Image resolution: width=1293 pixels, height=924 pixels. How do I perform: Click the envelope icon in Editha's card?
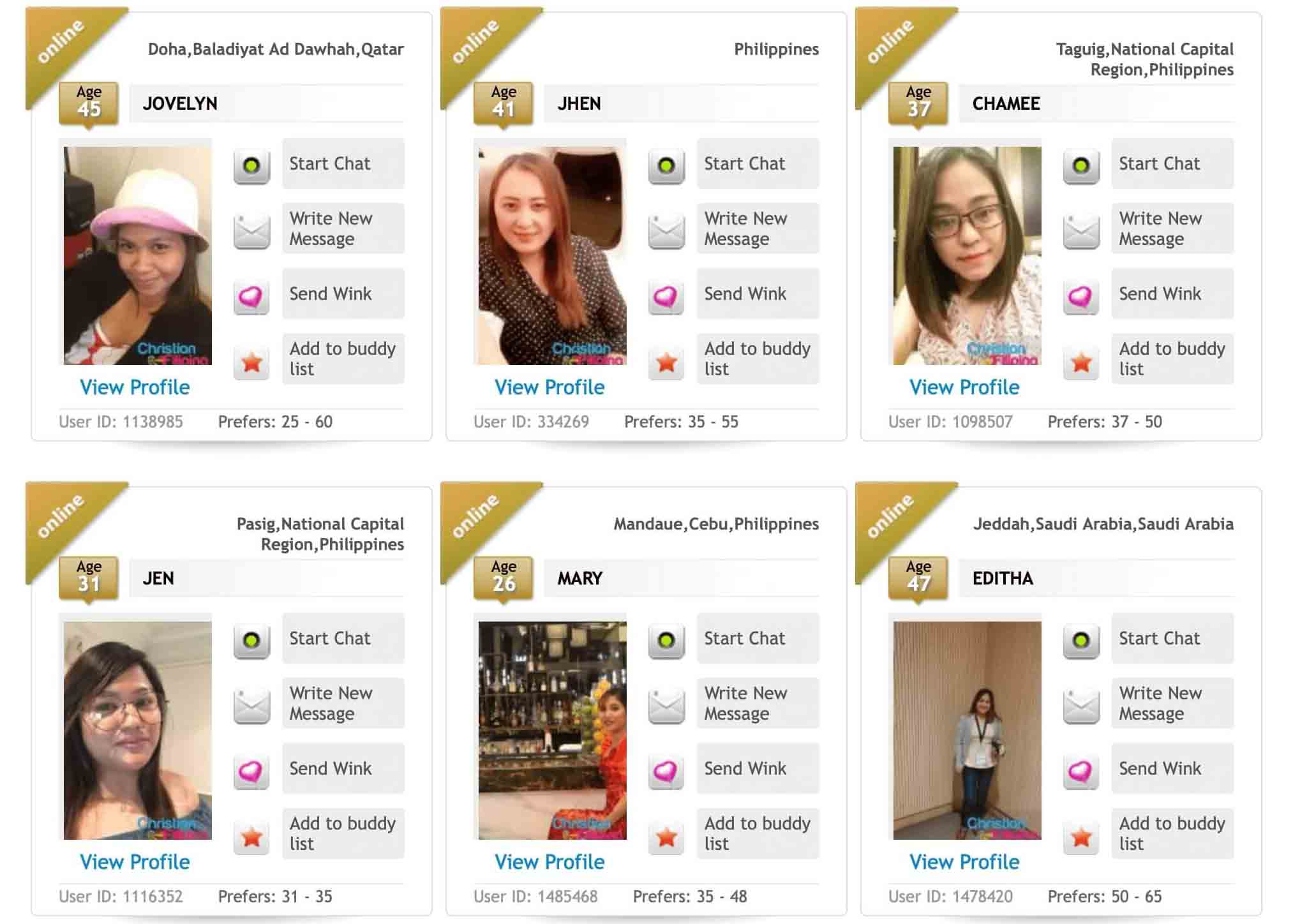(x=1081, y=706)
